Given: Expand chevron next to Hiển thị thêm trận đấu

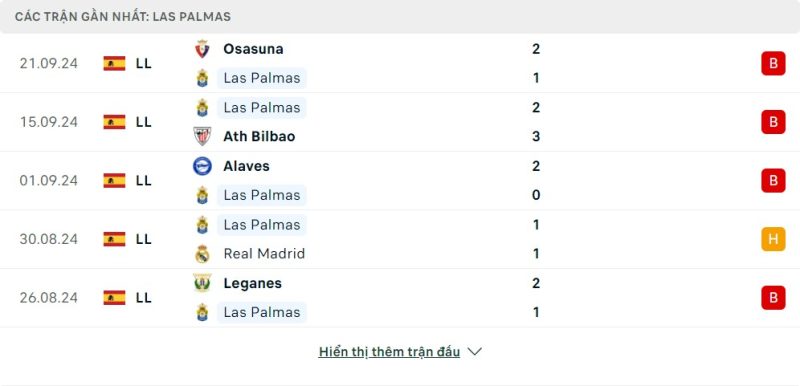Looking at the screenshot, I should (x=474, y=352).
